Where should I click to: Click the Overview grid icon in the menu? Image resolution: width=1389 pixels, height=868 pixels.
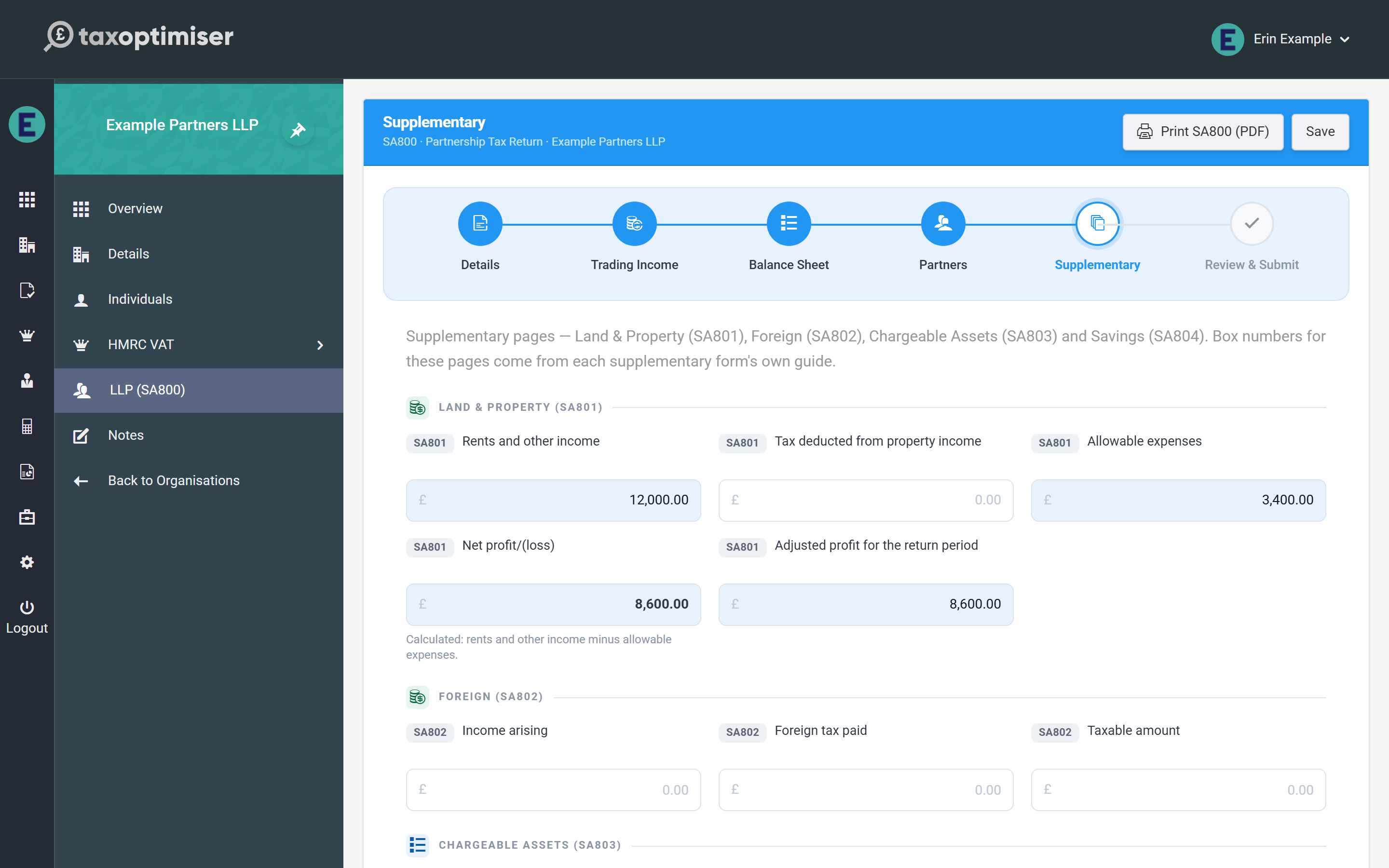[81, 209]
